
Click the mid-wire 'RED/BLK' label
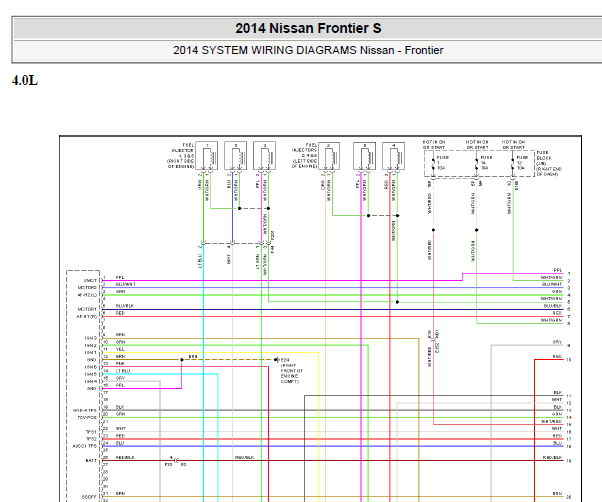245,457
